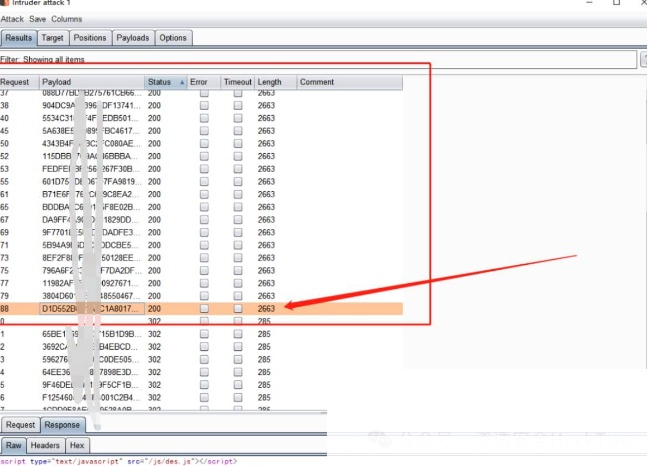
Task: Switch to the Results tab
Action: [x=19, y=38]
